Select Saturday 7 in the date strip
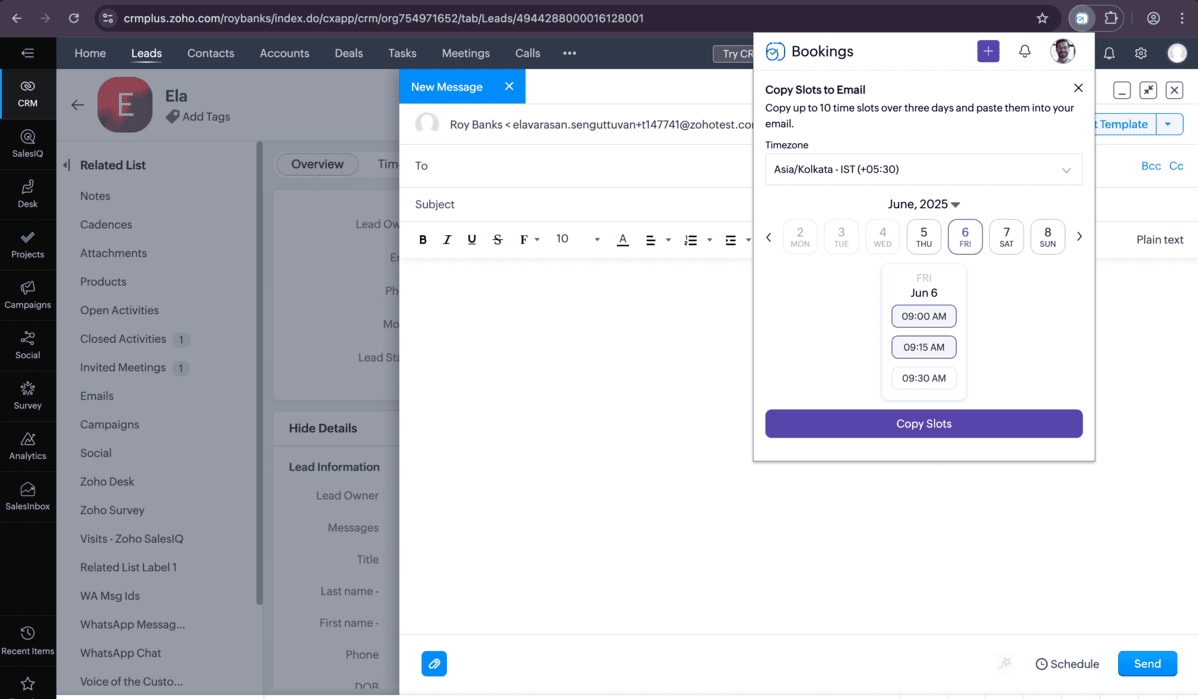The height and width of the screenshot is (699, 1198). 1006,237
